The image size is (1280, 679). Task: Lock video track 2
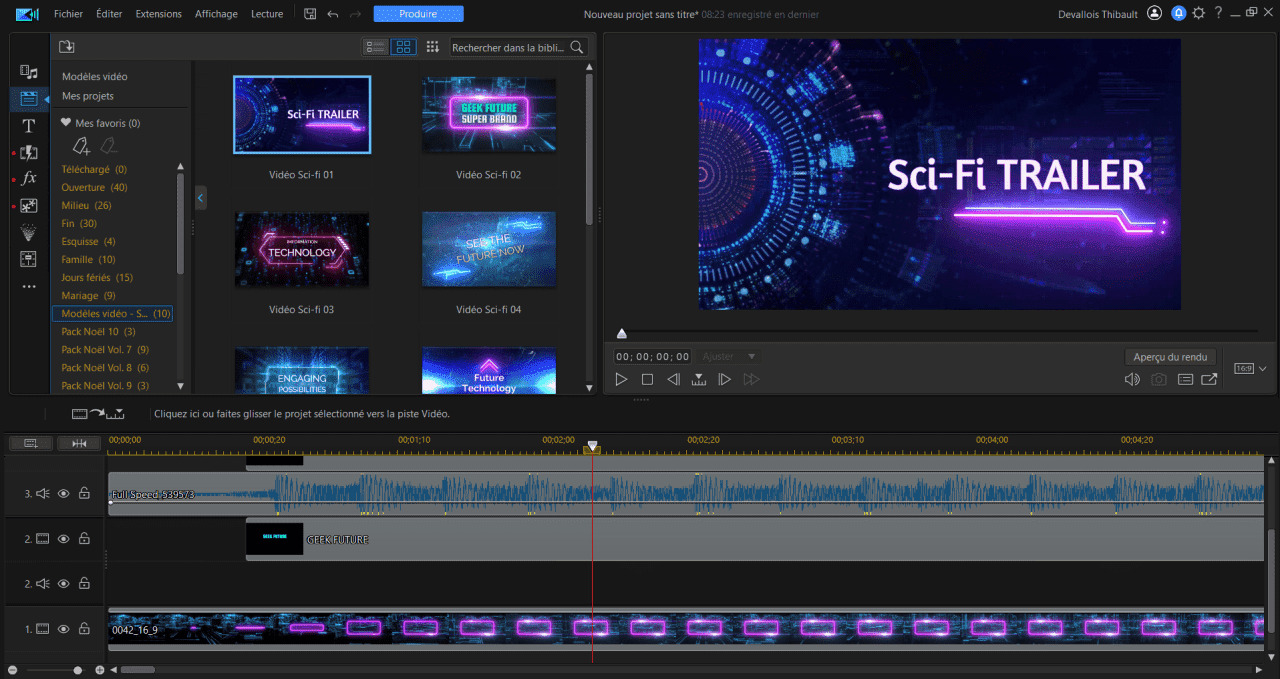click(x=84, y=539)
